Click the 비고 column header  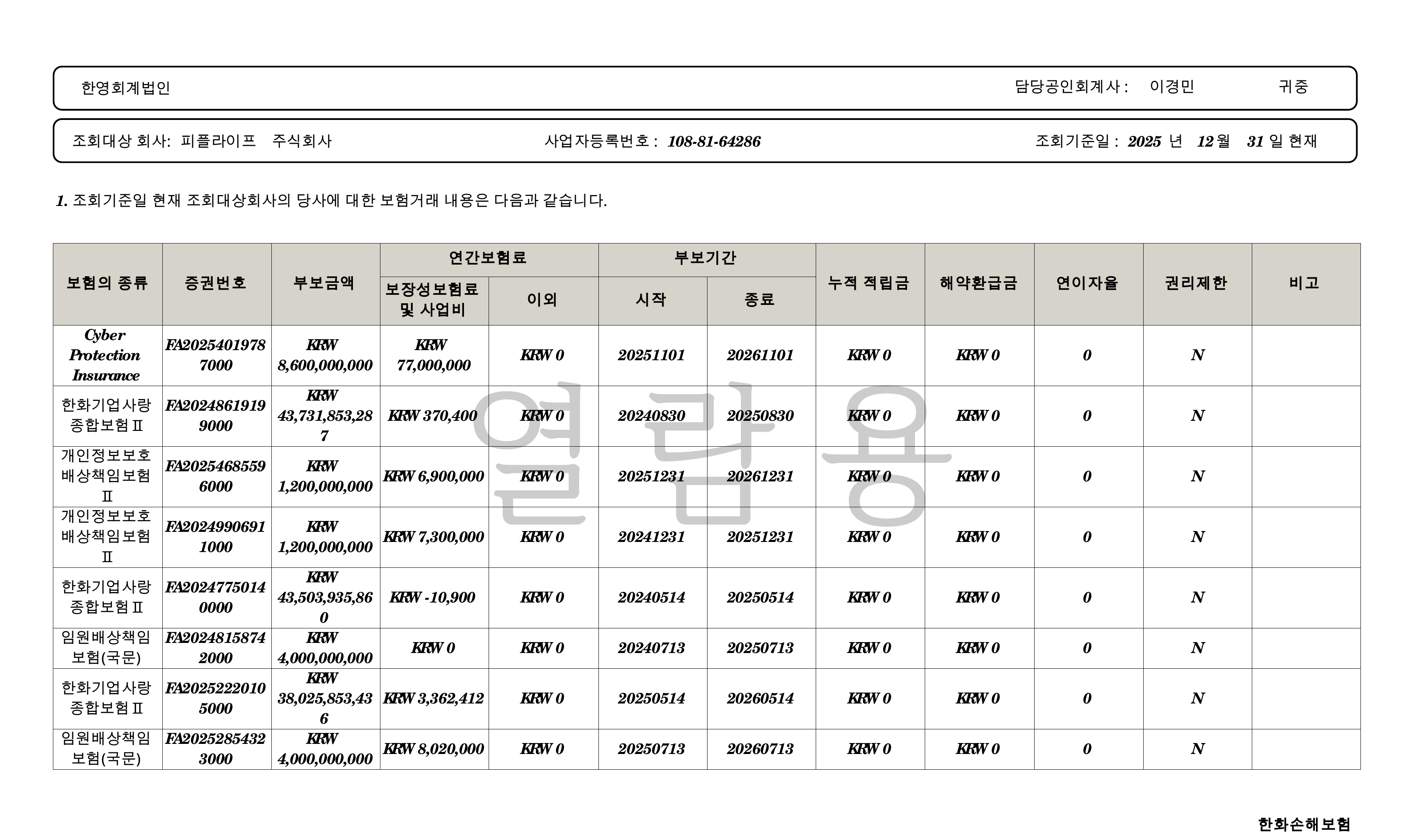click(1304, 283)
